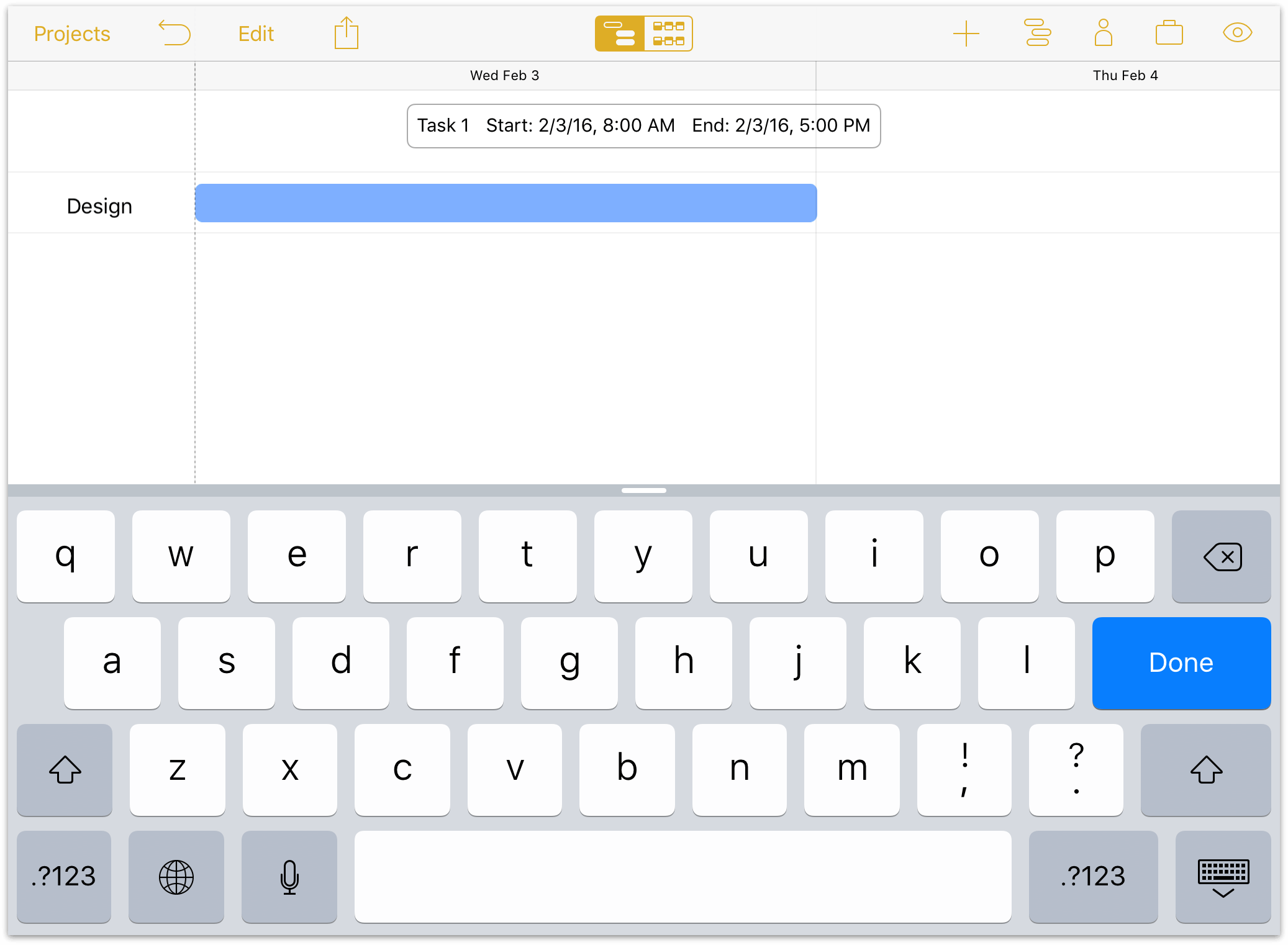The width and height of the screenshot is (1288, 945).
Task: Tap the t key
Action: click(528, 556)
